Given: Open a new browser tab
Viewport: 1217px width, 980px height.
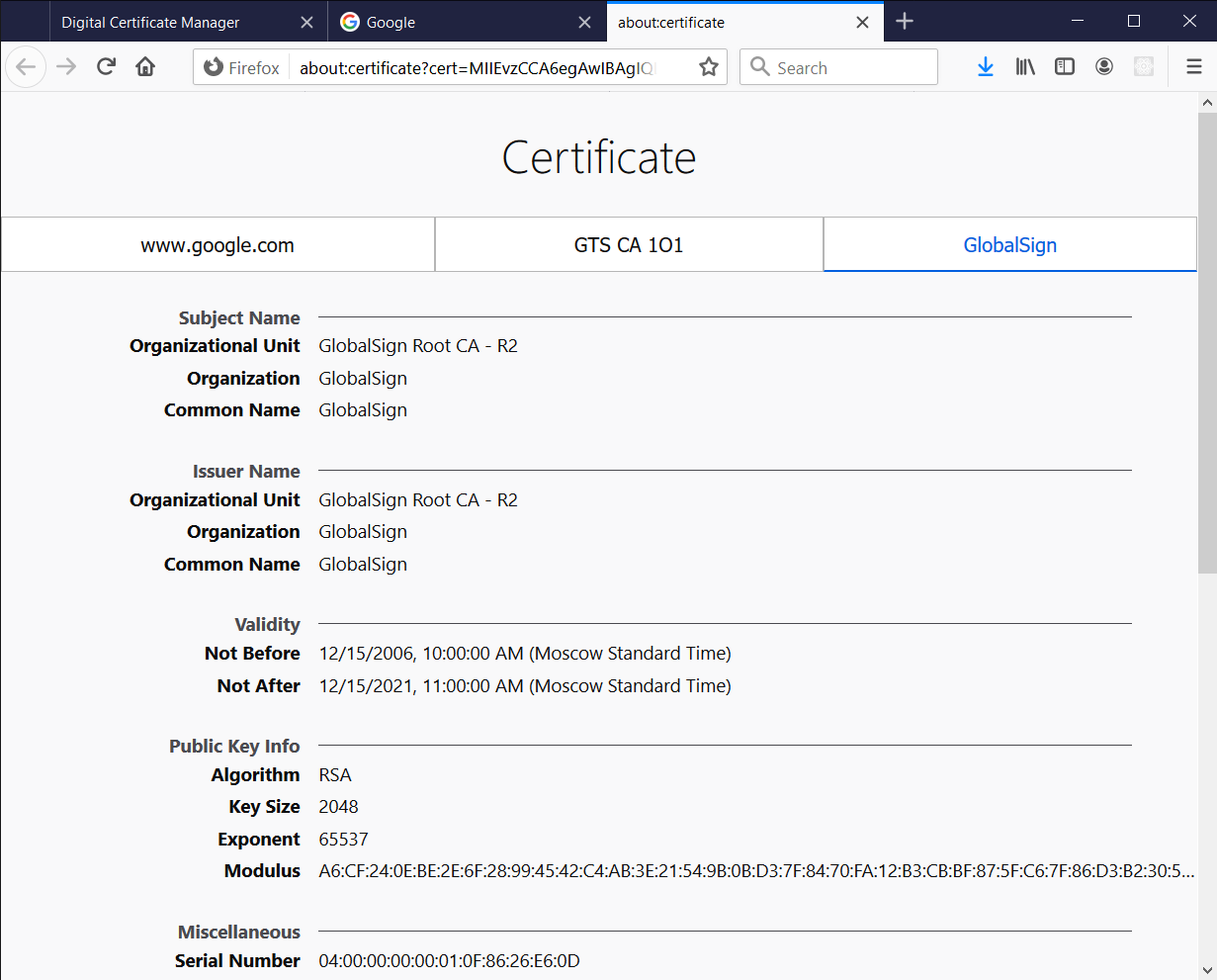Looking at the screenshot, I should (905, 22).
